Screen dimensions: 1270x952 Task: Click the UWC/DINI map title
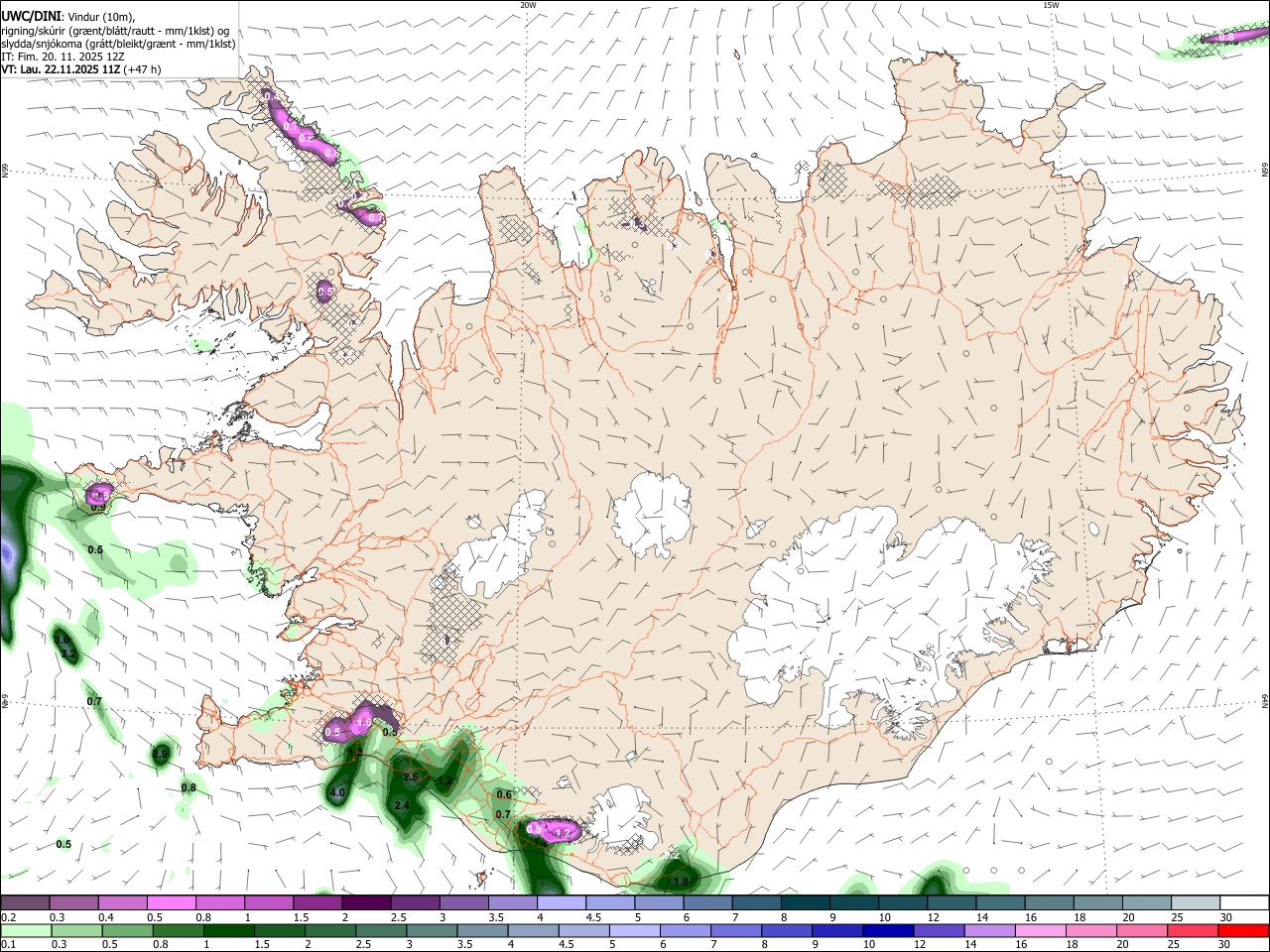pyautogui.click(x=33, y=16)
